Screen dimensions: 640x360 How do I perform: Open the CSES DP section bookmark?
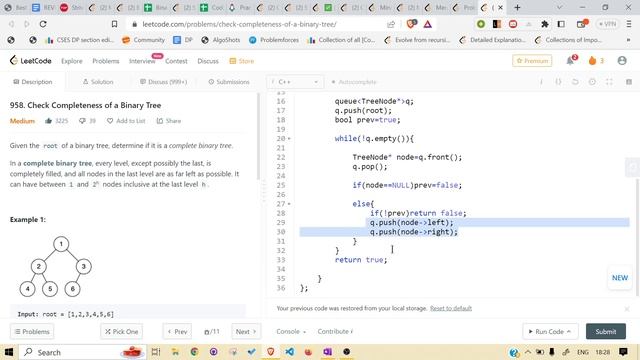click(80, 40)
